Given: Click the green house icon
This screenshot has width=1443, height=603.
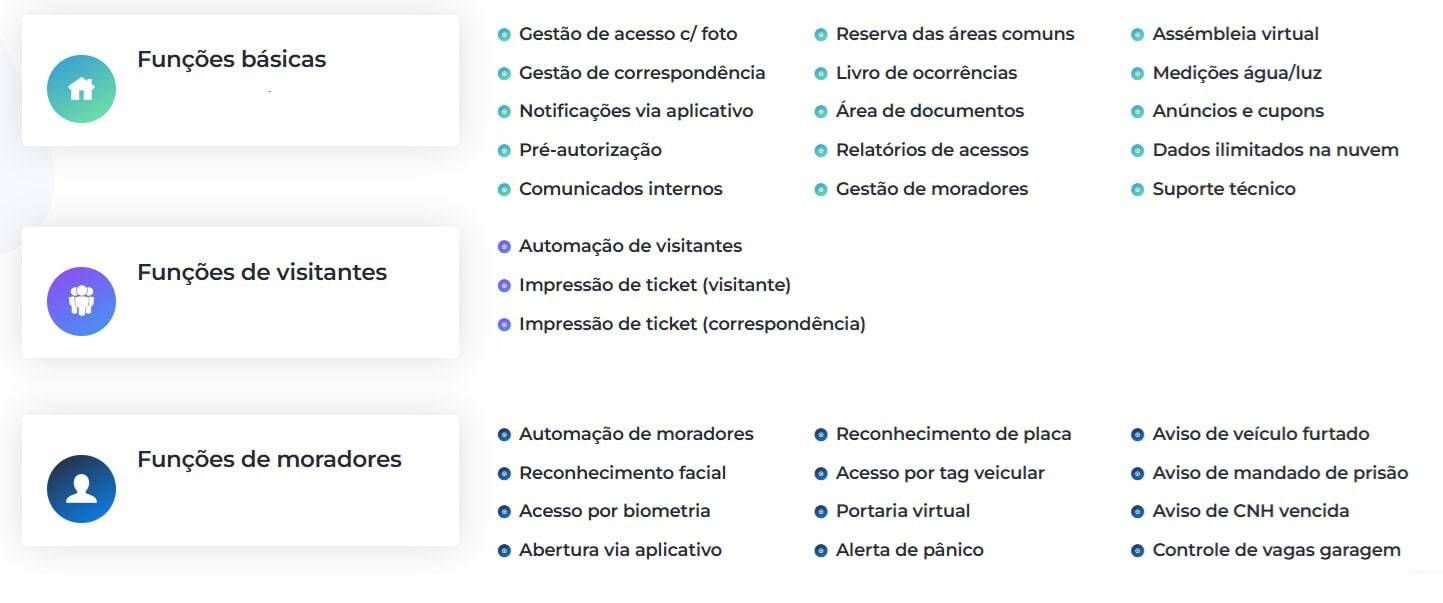Looking at the screenshot, I should pos(81,89).
